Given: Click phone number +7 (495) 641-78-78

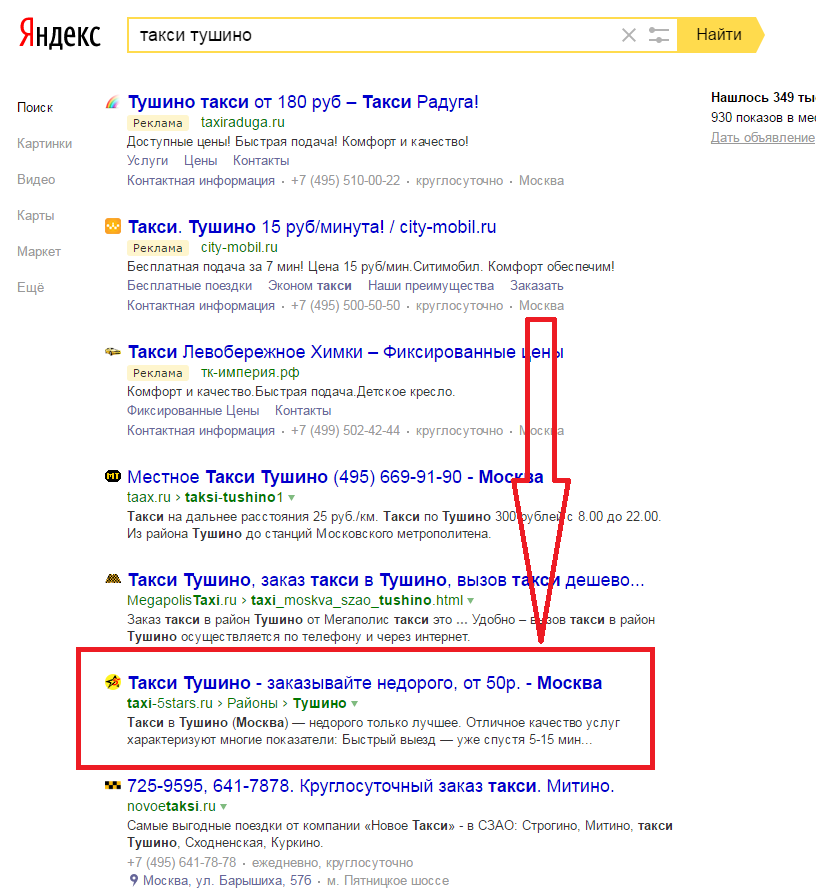Looking at the screenshot, I should pyautogui.click(x=181, y=863).
